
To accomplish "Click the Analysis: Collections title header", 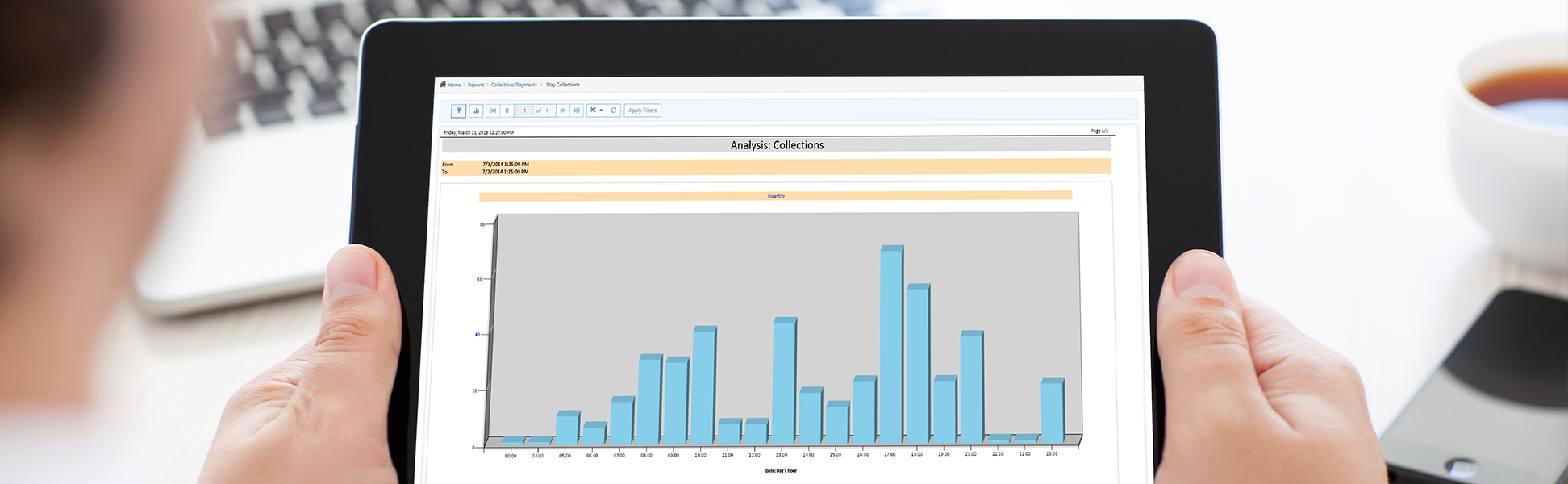I will click(x=777, y=145).
